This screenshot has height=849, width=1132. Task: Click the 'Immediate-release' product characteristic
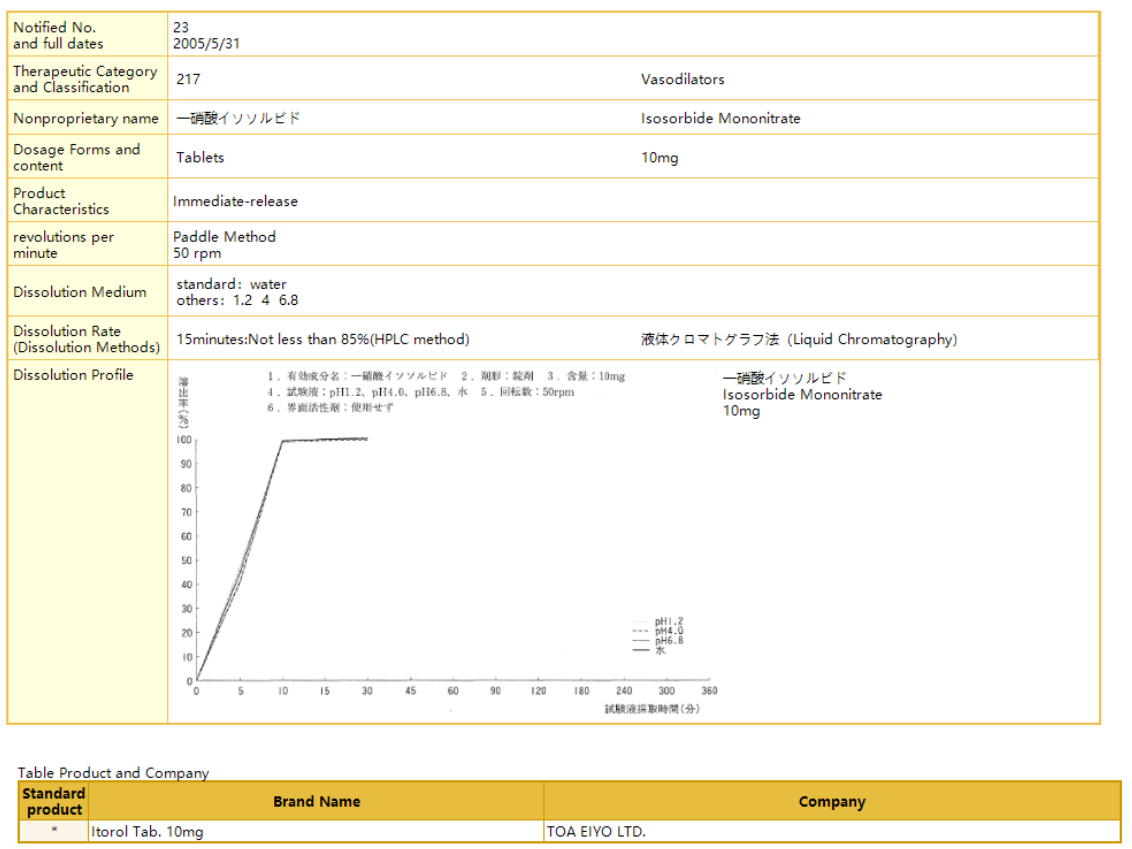click(235, 201)
